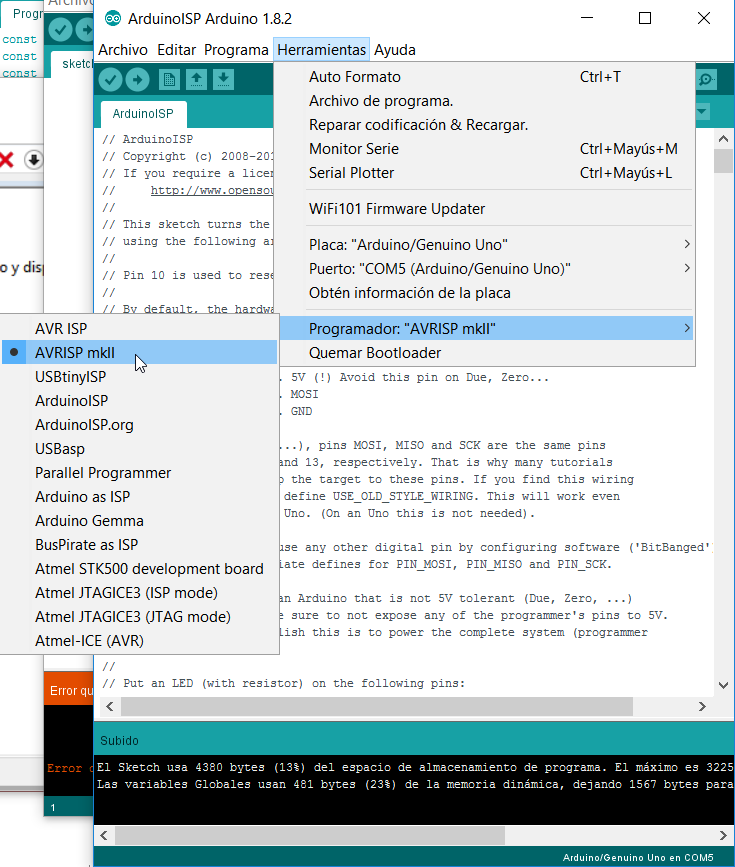Click editor vertical scrollbar up arrow

coord(723,138)
